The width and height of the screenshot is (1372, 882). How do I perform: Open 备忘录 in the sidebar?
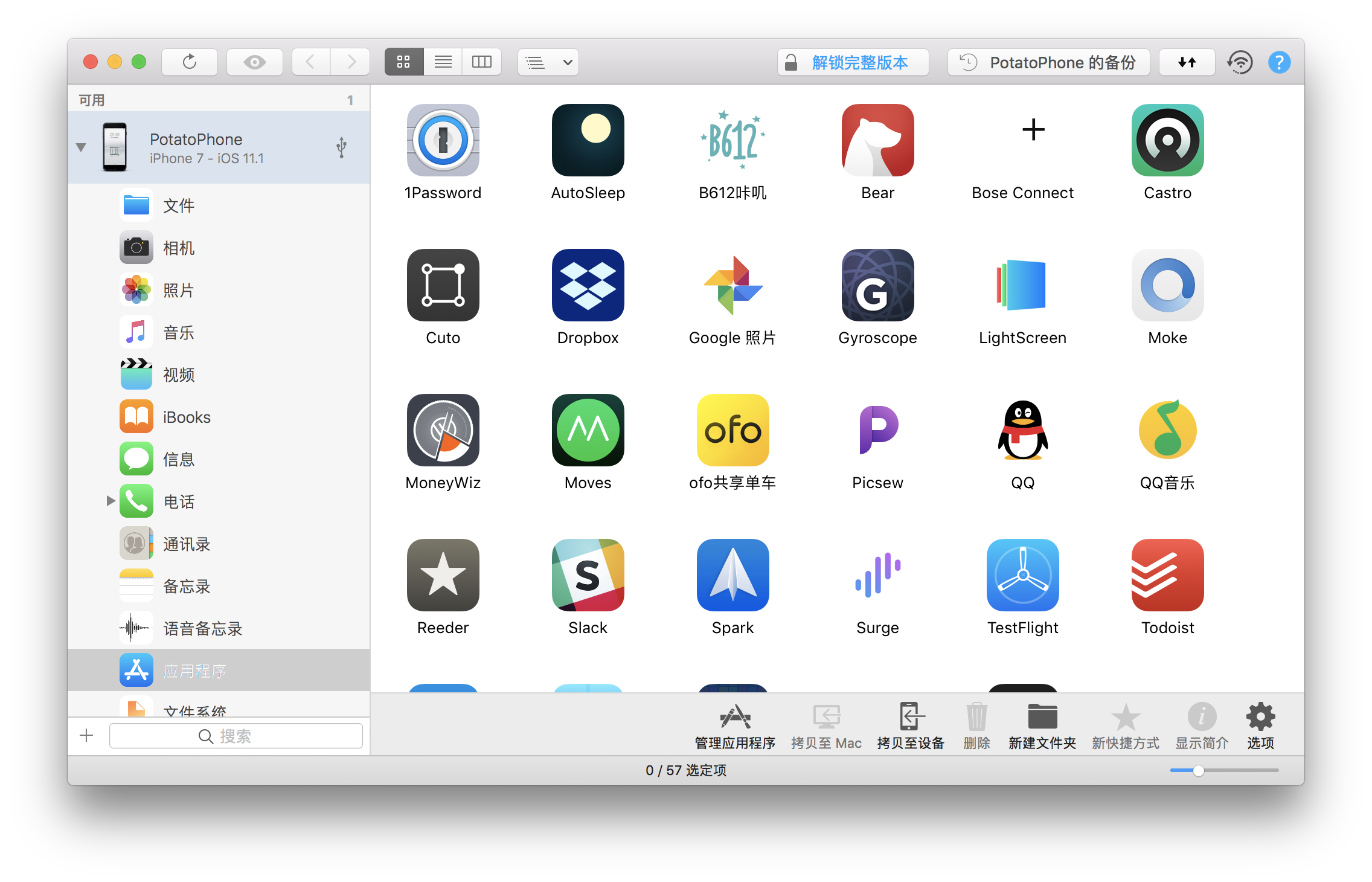click(x=219, y=586)
